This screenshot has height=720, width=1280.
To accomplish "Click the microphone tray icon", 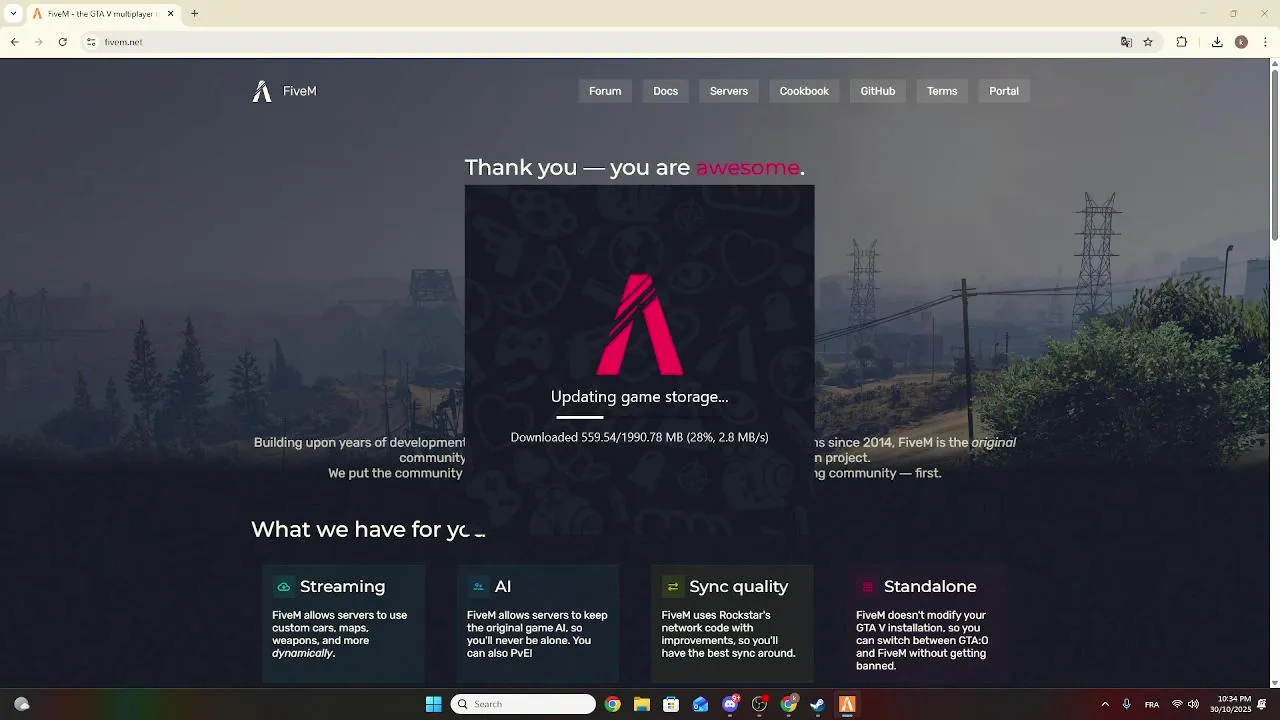I will tap(1127, 704).
